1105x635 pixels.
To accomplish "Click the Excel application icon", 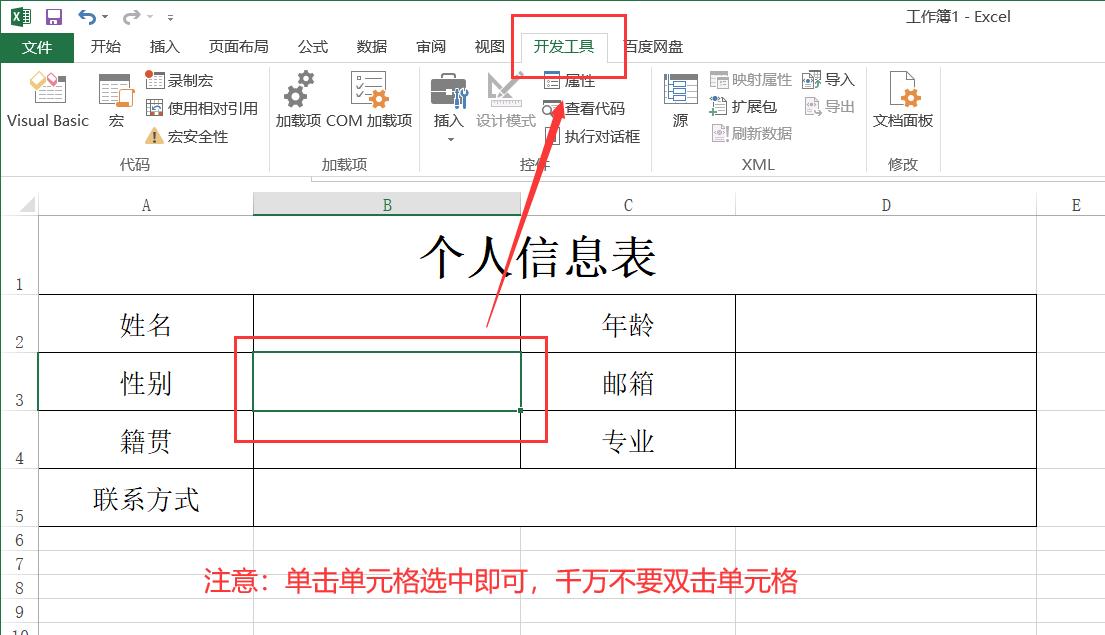I will pos(21,16).
